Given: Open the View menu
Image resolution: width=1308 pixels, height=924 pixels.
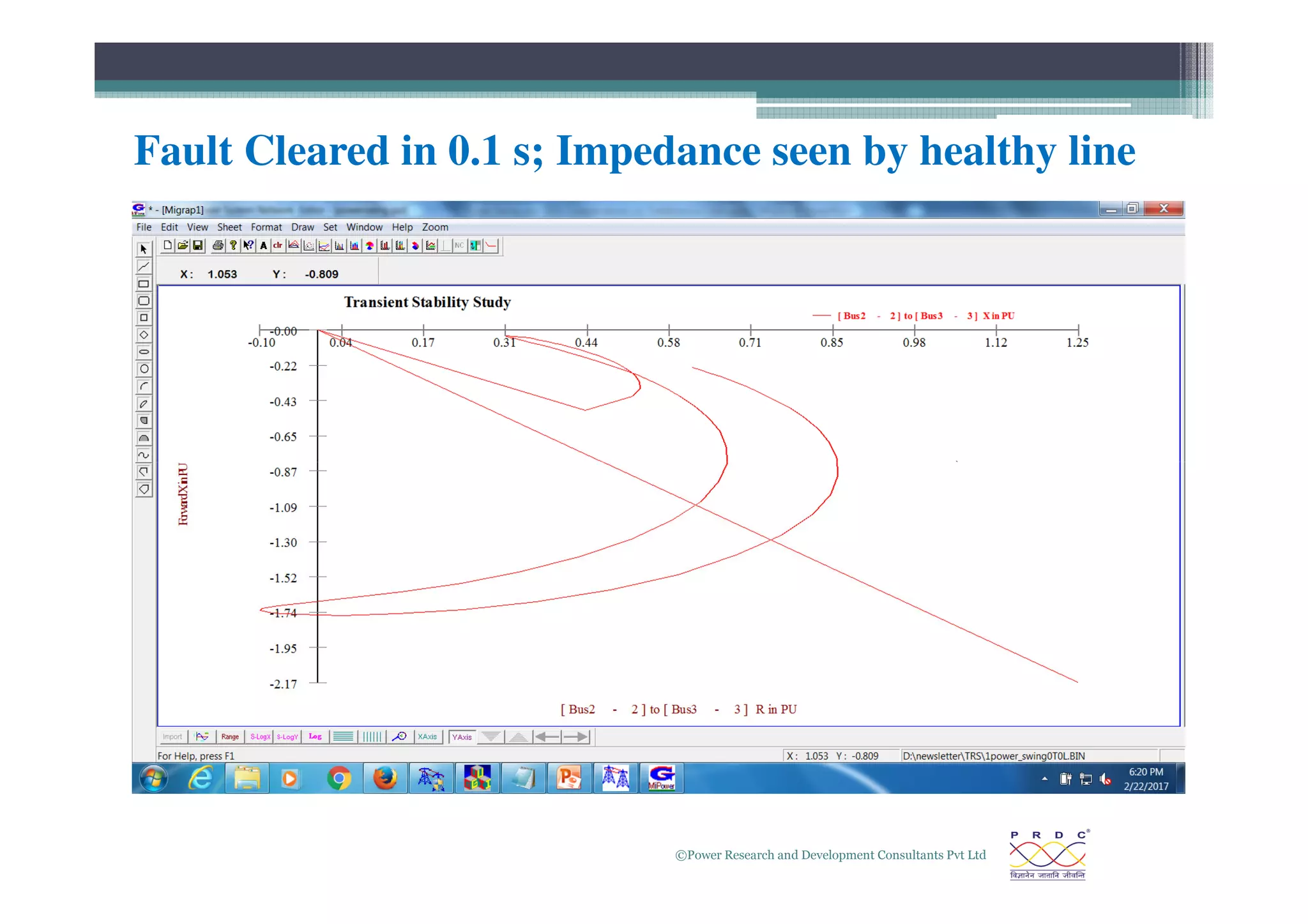Looking at the screenshot, I should (197, 227).
